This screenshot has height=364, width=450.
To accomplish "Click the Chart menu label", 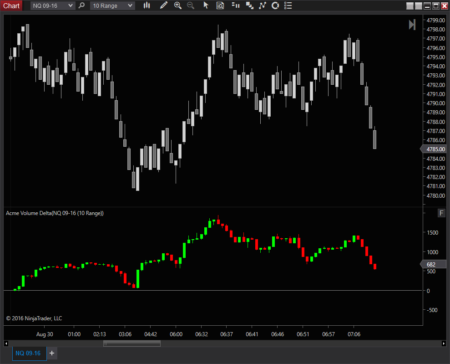I will (11, 5).
